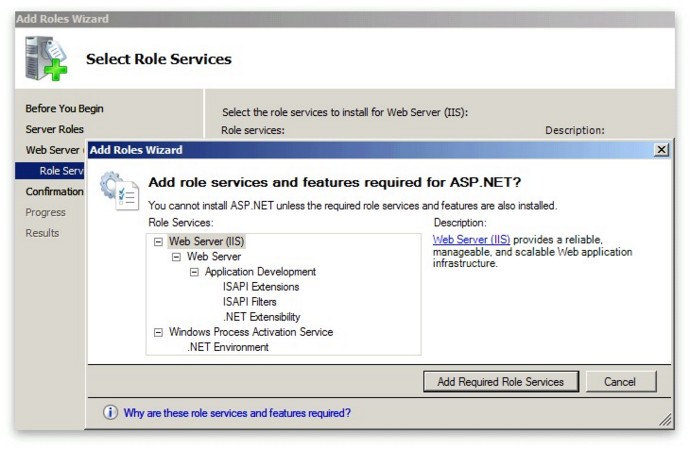This screenshot has width=690, height=449.
Task: Collapse the Web Server (IIS) tree node
Action: pos(158,242)
